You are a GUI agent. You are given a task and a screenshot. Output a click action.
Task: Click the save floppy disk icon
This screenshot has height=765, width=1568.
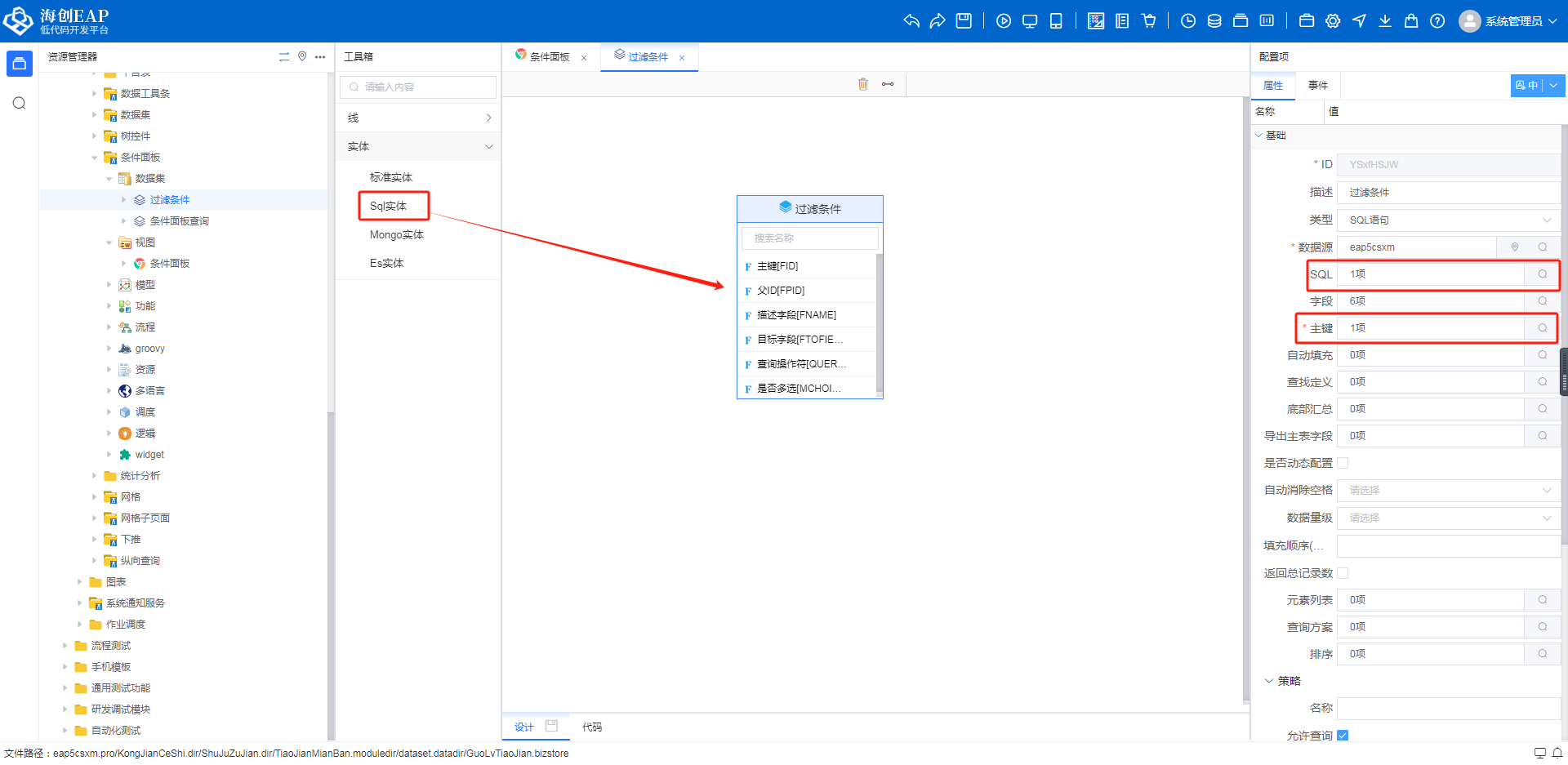tap(964, 21)
